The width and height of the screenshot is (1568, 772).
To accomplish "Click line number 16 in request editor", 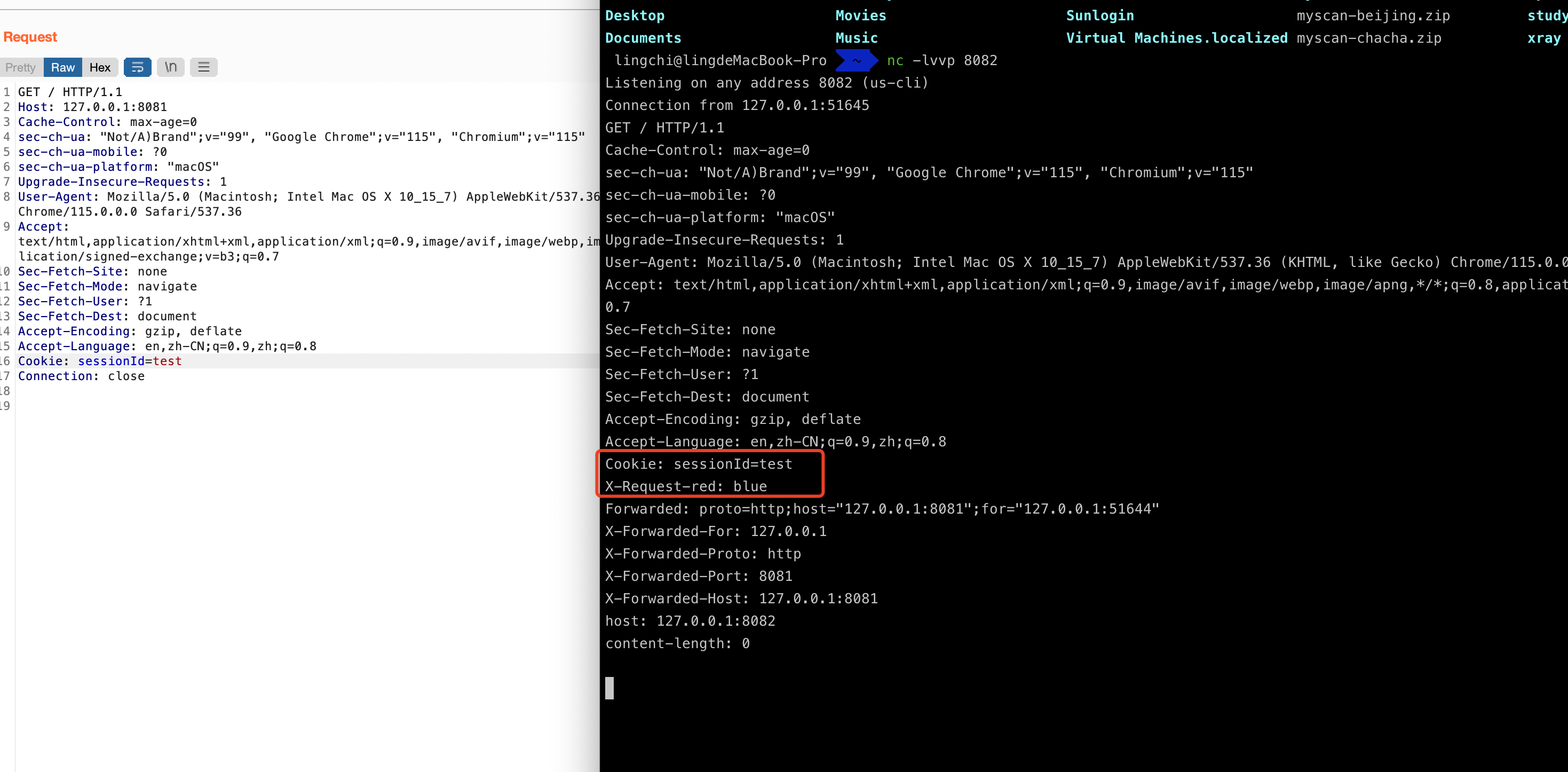I will [5, 360].
